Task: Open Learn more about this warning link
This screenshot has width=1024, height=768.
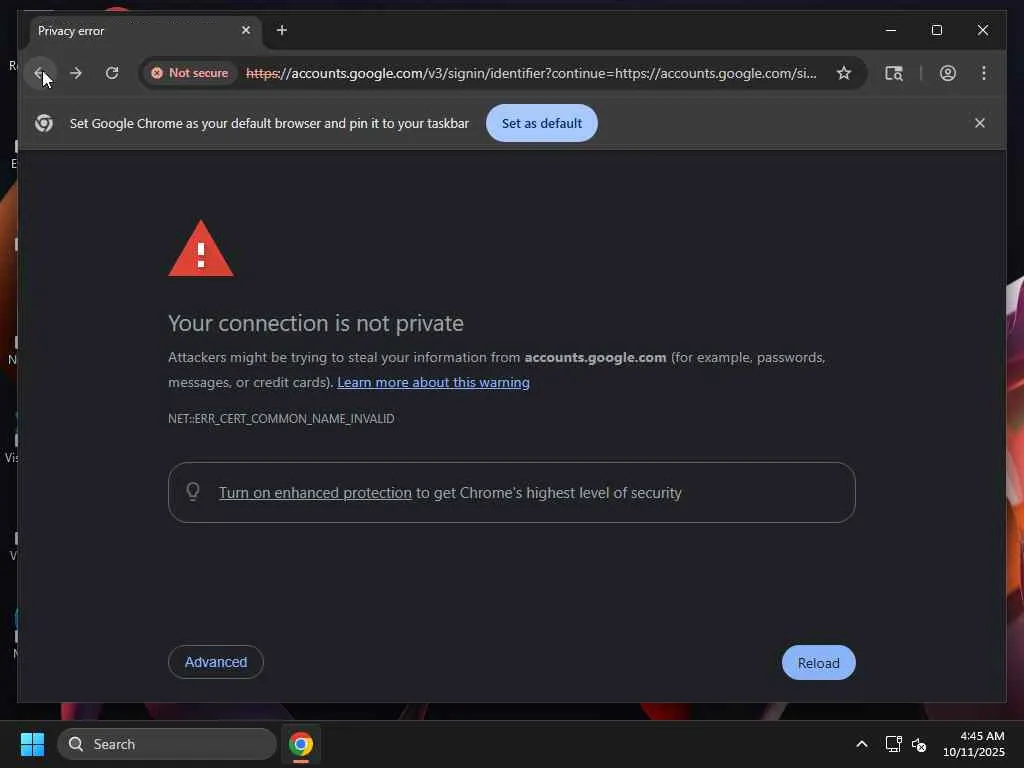Action: click(433, 382)
